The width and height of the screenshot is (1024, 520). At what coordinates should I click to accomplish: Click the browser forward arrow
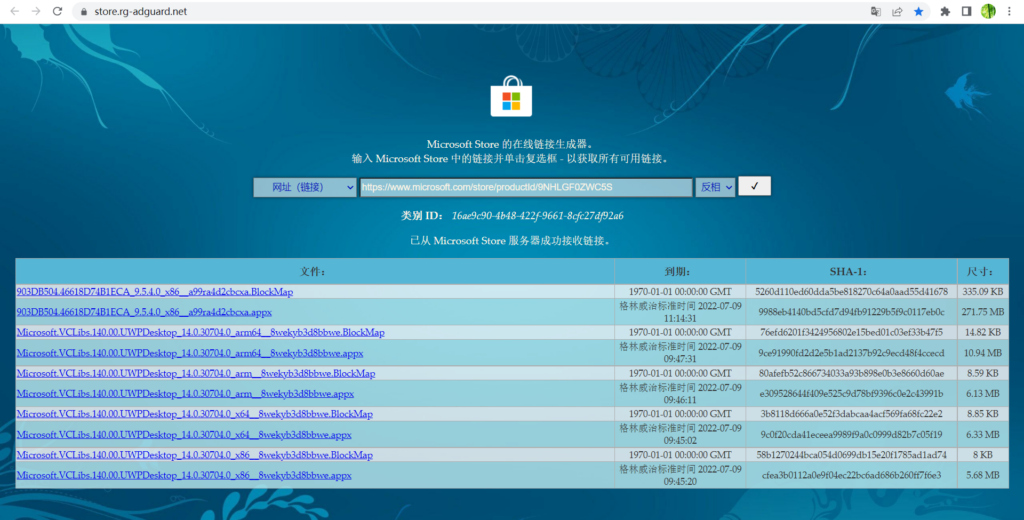pos(36,11)
